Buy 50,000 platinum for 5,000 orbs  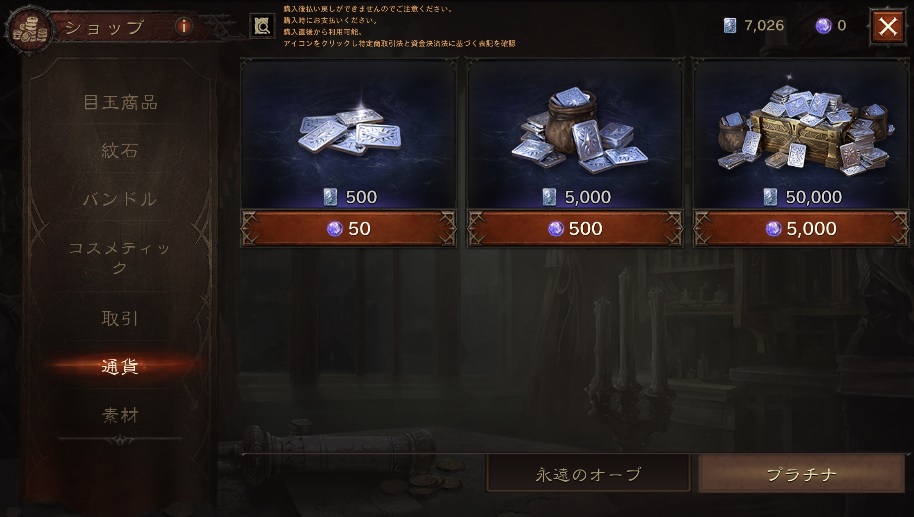click(801, 228)
